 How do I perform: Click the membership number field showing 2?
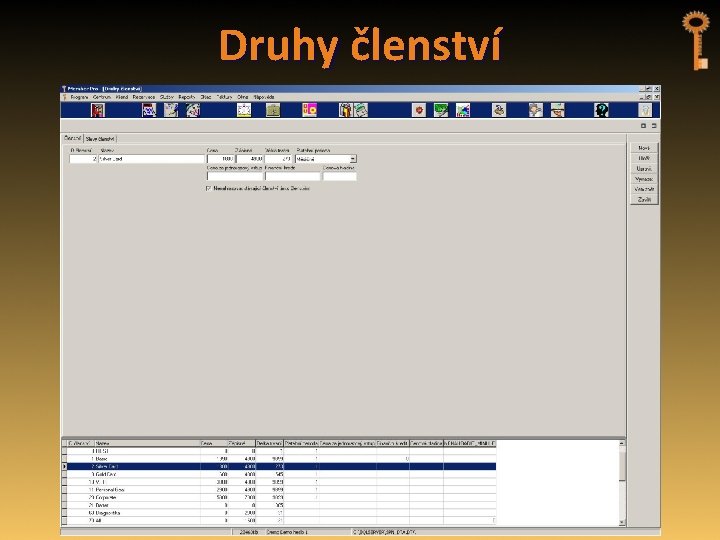(83, 159)
